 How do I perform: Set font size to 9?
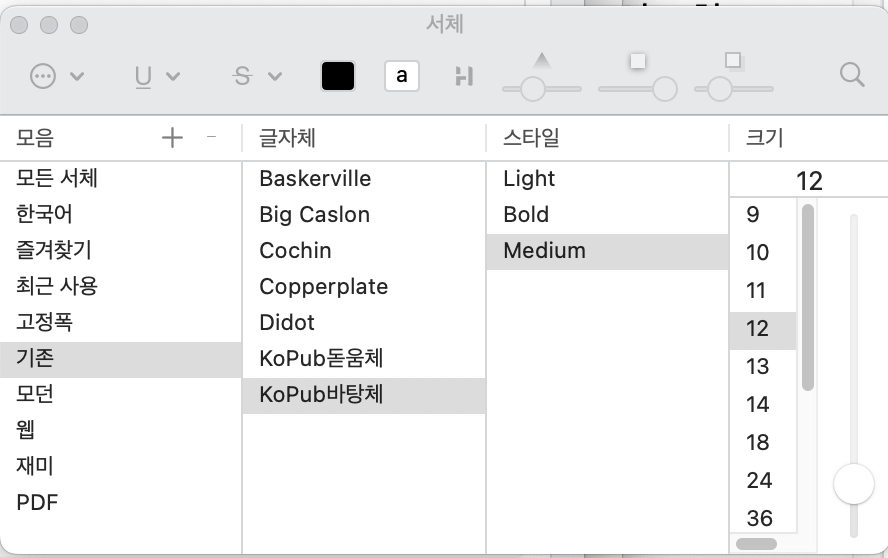[763, 215]
